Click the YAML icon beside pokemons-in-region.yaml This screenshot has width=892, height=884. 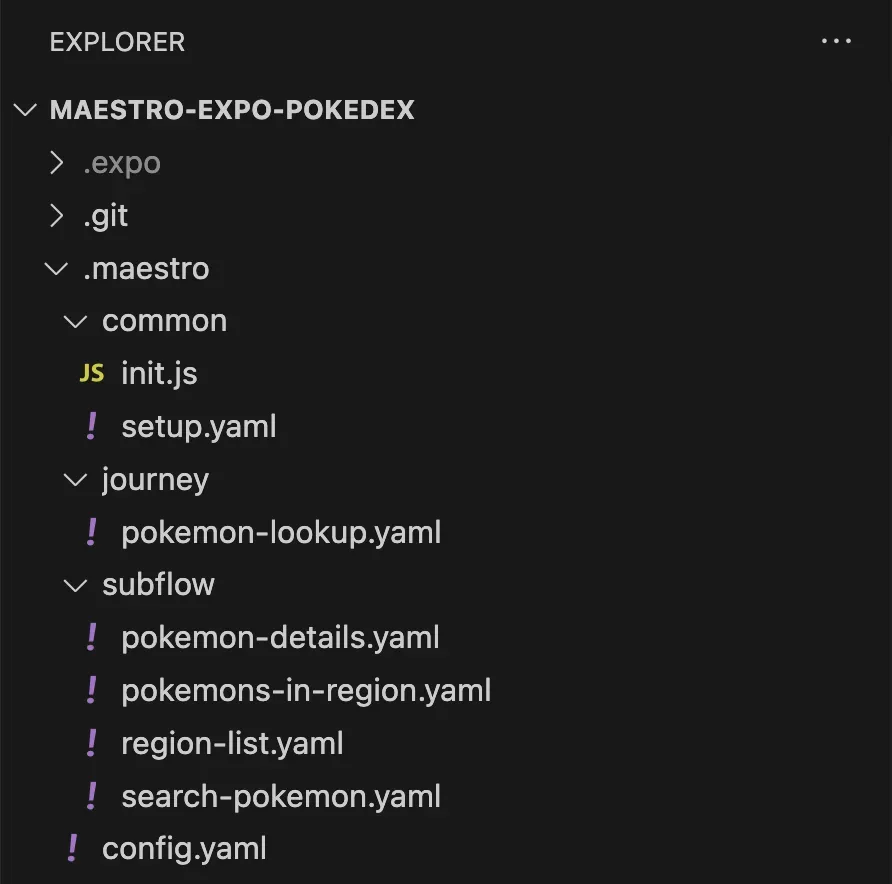92,690
